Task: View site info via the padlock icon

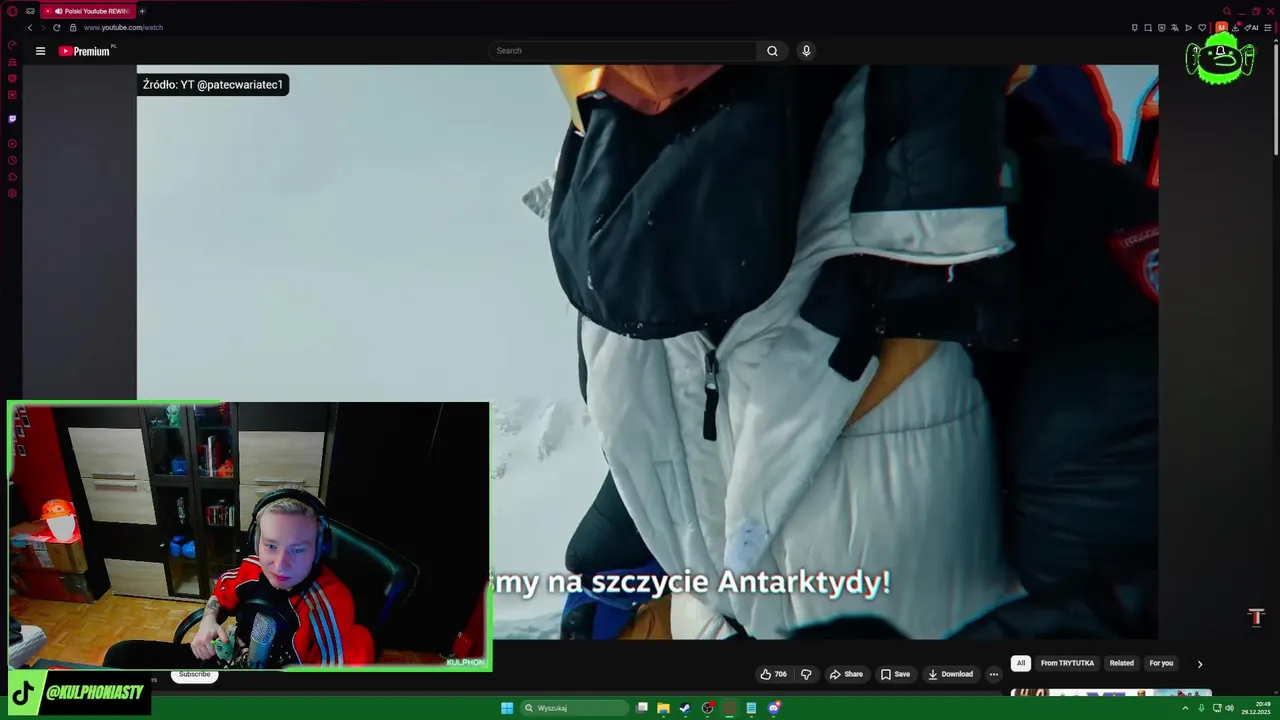Action: point(73,28)
